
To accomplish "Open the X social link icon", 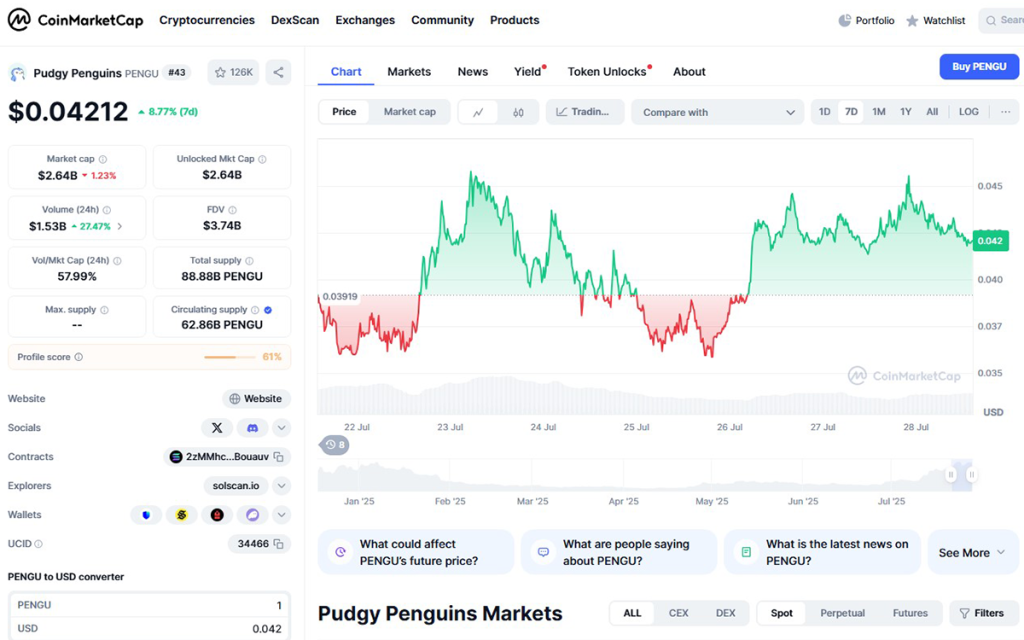I will coord(217,428).
